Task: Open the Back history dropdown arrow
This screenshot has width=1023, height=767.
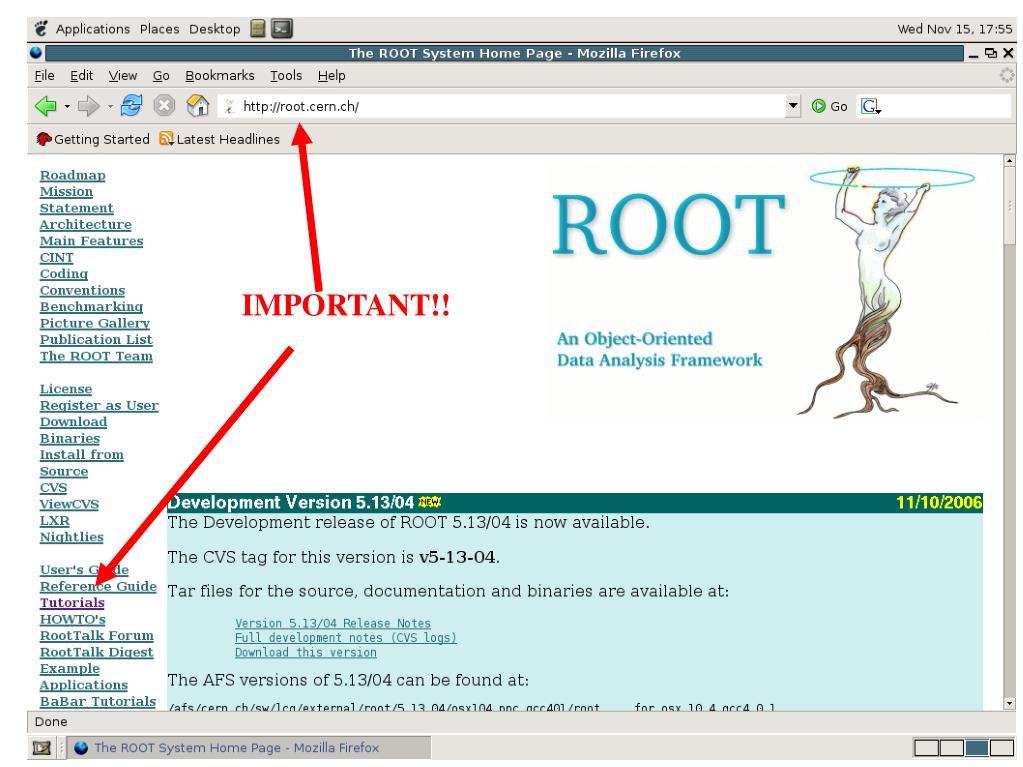Action: pos(67,106)
